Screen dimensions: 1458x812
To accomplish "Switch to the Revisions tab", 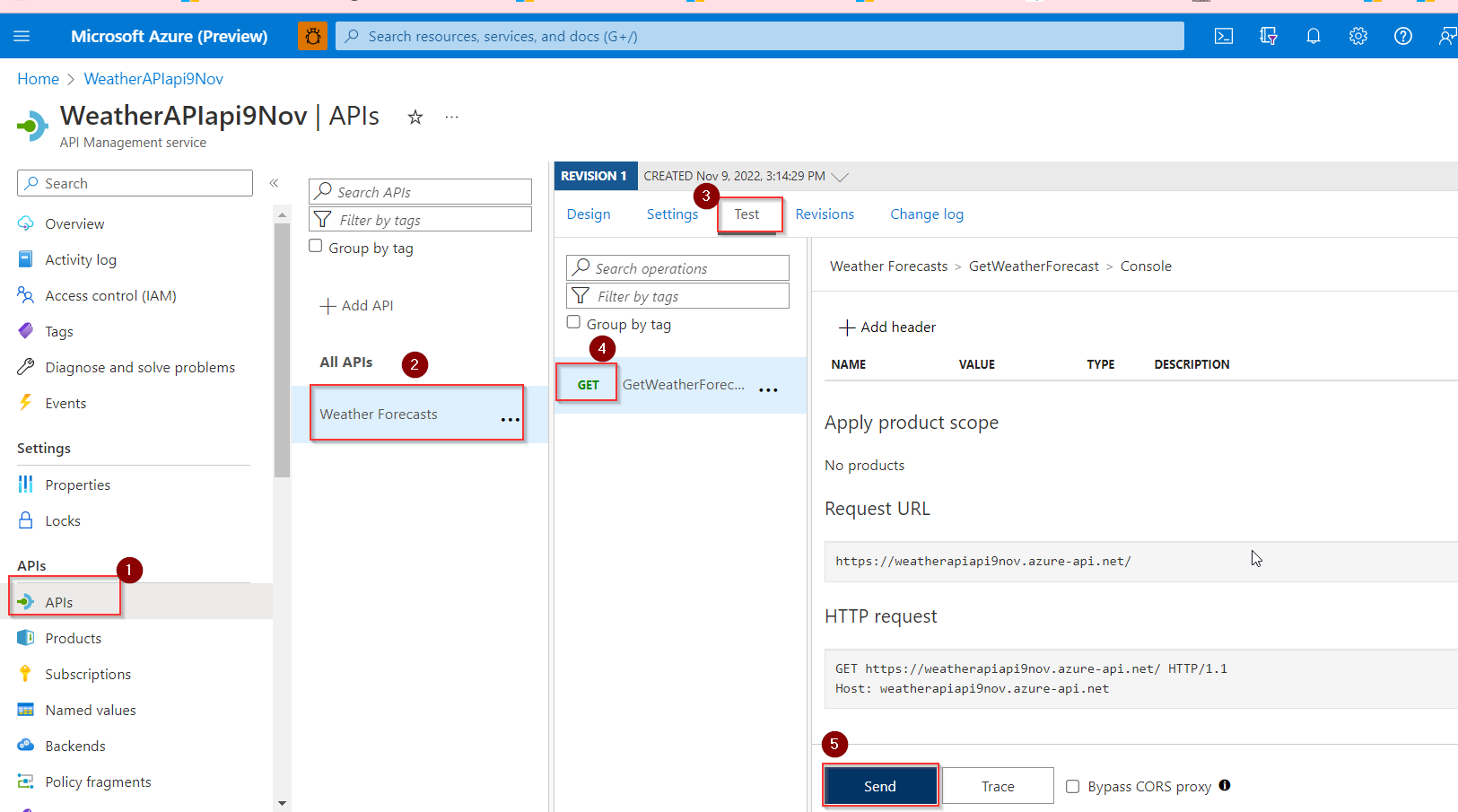I will (825, 214).
